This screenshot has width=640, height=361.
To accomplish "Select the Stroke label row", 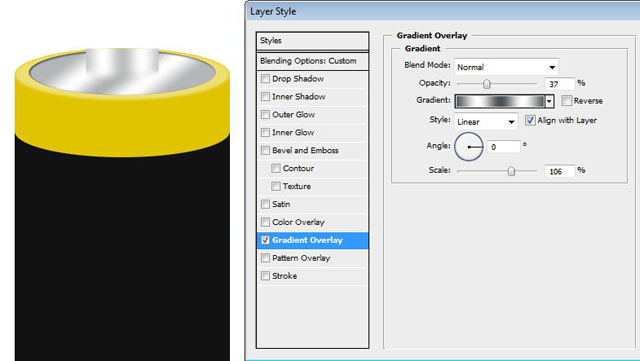I will pos(284,276).
